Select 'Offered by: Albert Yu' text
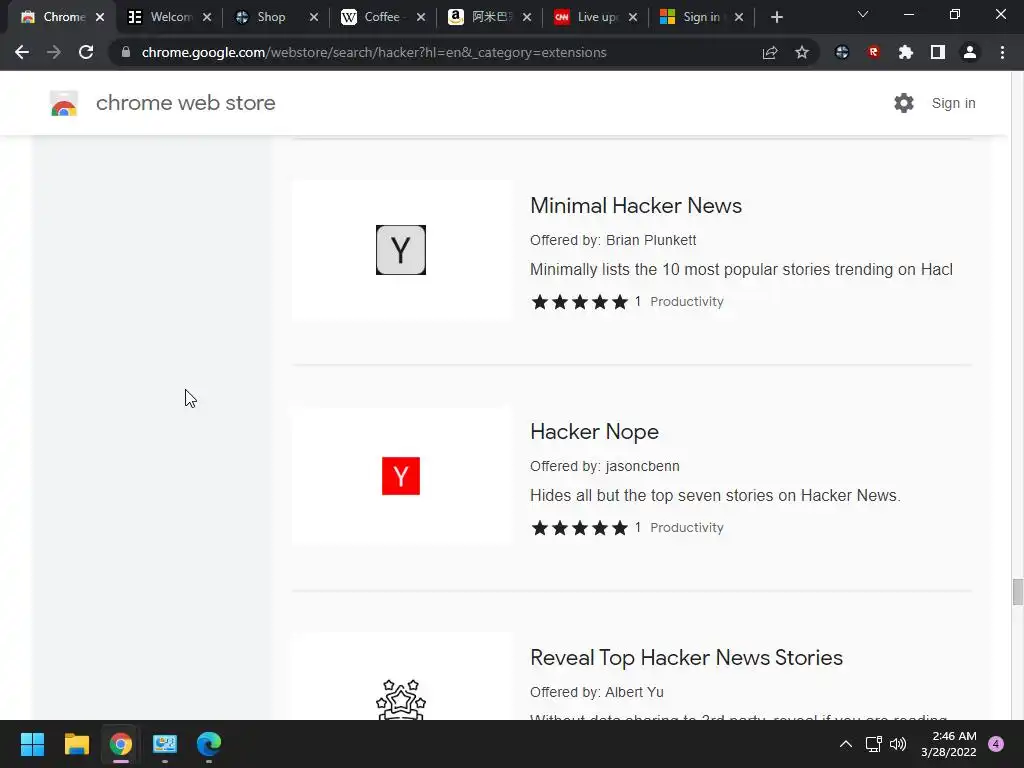Image resolution: width=1024 pixels, height=768 pixels. [x=597, y=692]
